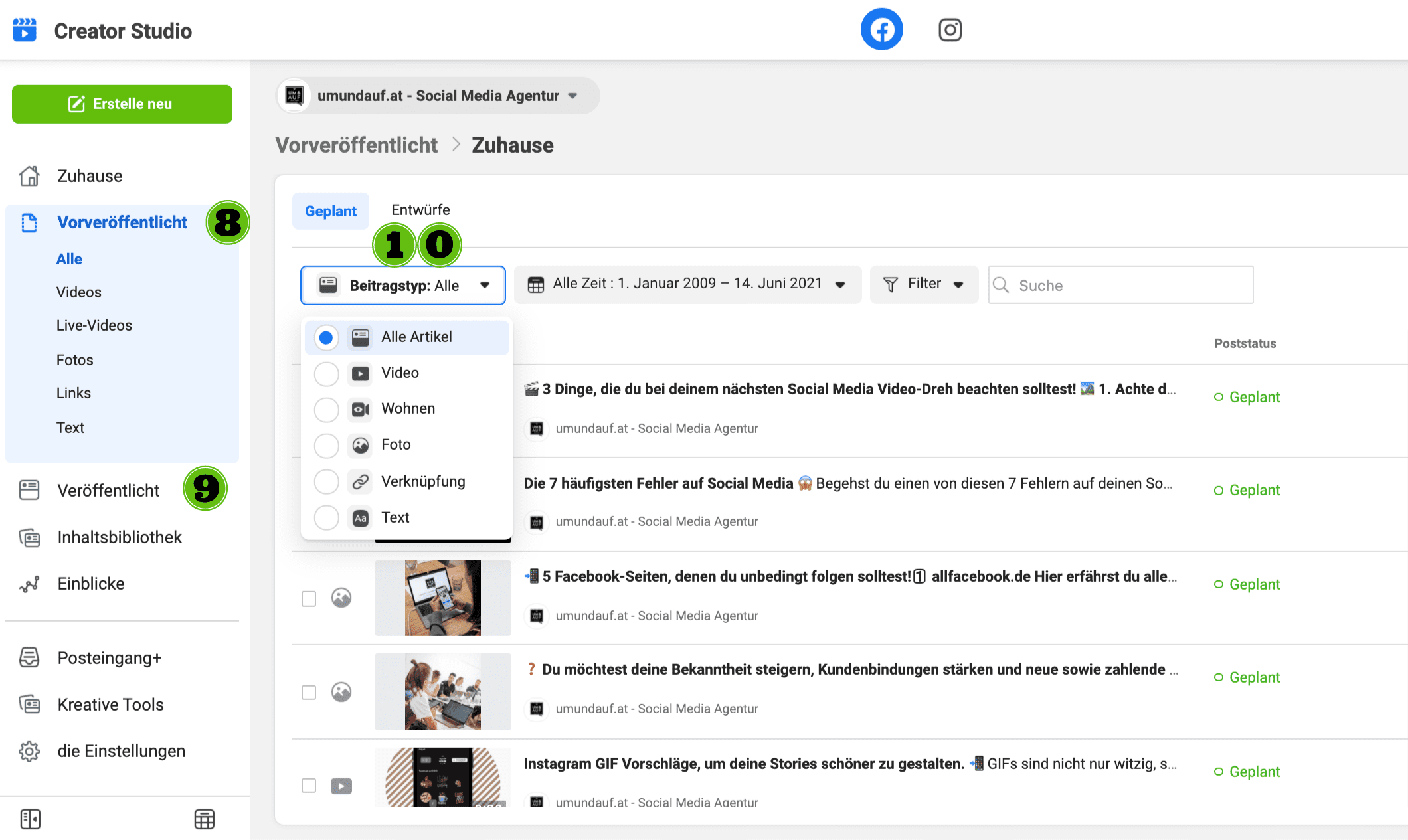Select the Foto radio button
1408x840 pixels.
tap(326, 445)
